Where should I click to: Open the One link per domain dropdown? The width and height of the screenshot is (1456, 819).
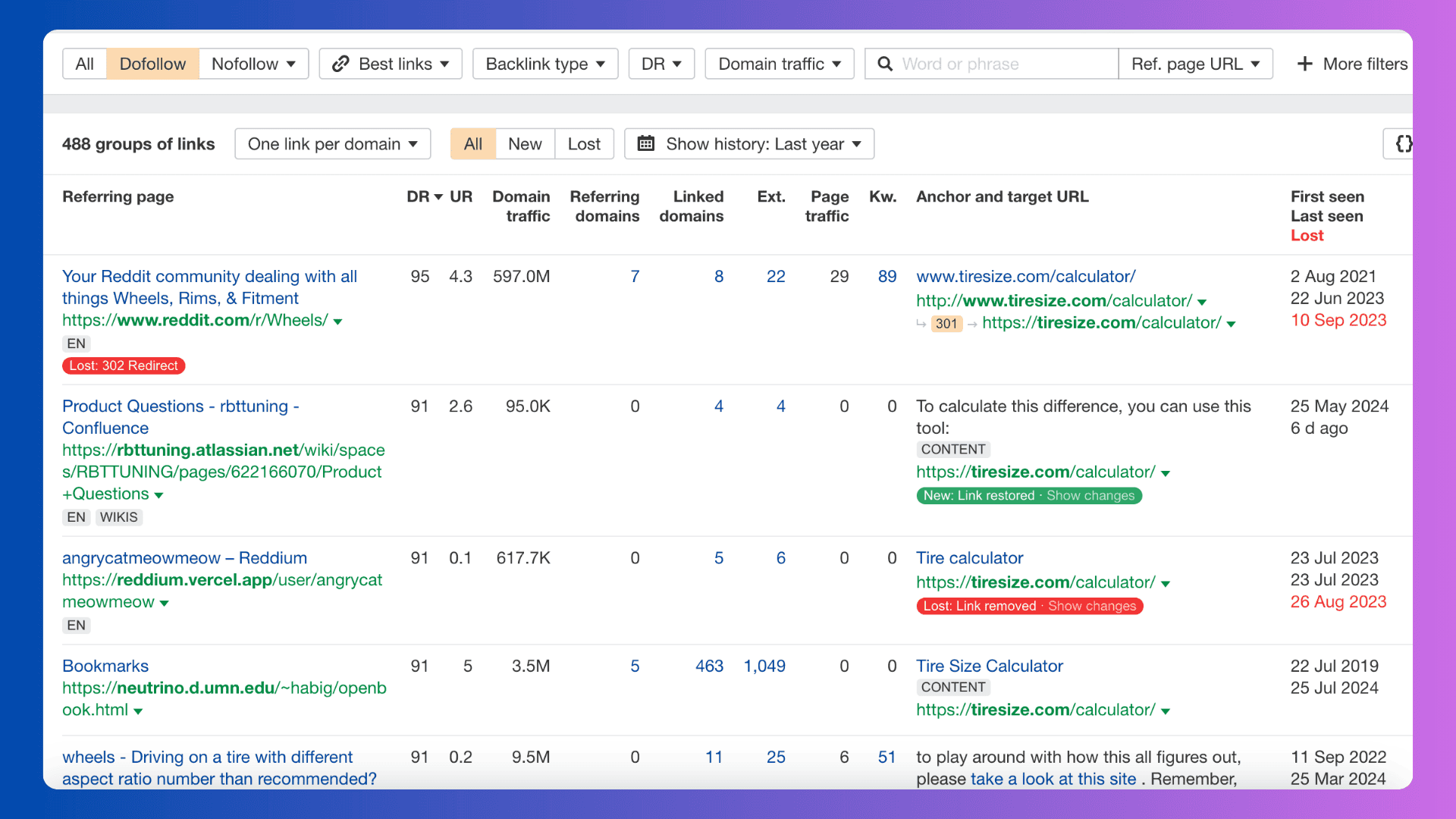333,143
